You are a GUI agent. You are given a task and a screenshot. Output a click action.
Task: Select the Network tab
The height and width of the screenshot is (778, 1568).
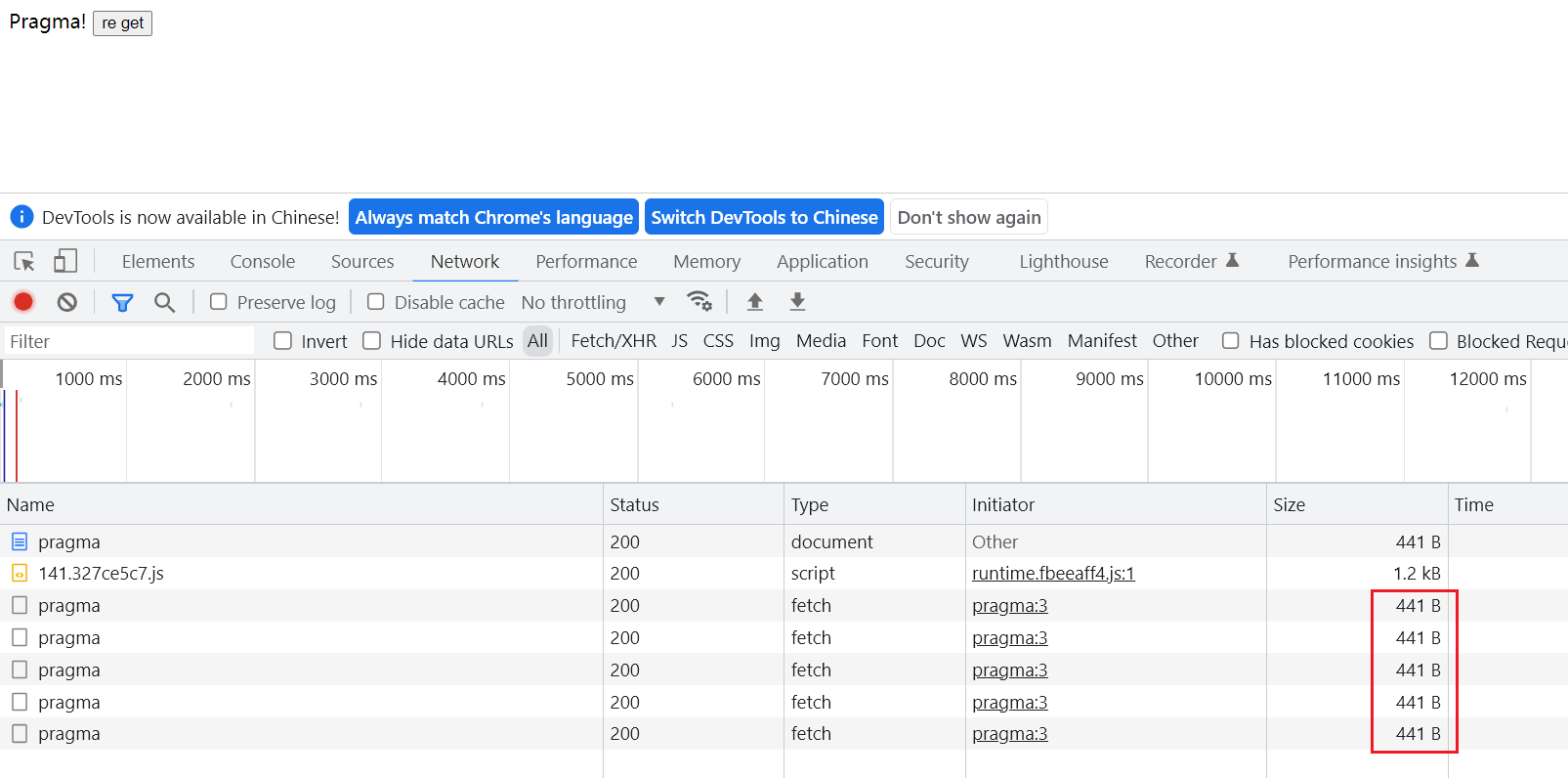(465, 261)
